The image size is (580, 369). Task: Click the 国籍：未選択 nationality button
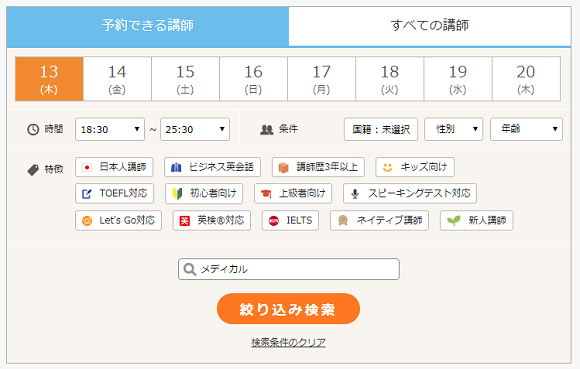(381, 129)
